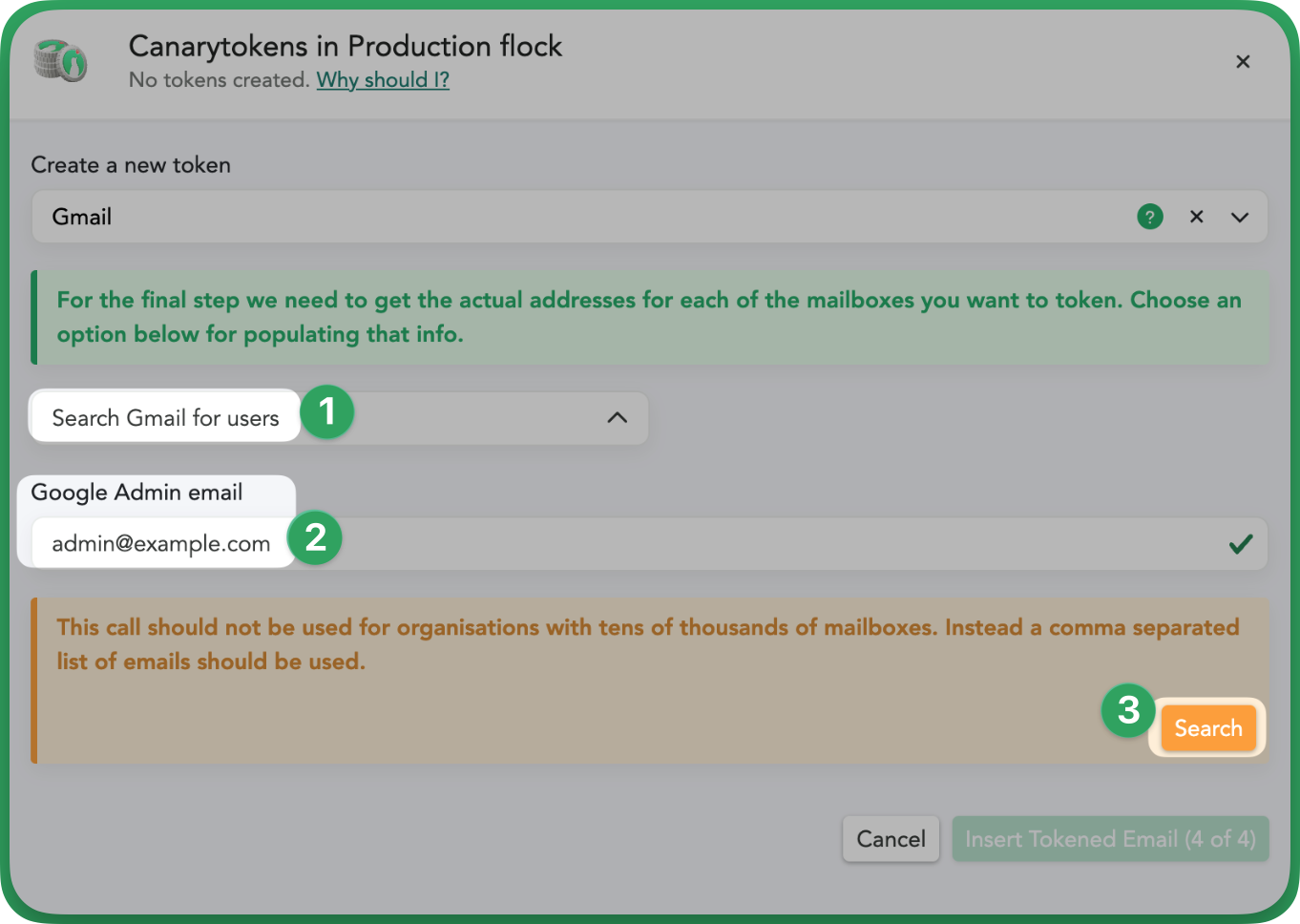Open the 'Search Gmail for users' option selector
Image resolution: width=1300 pixels, height=924 pixels.
click(x=340, y=418)
